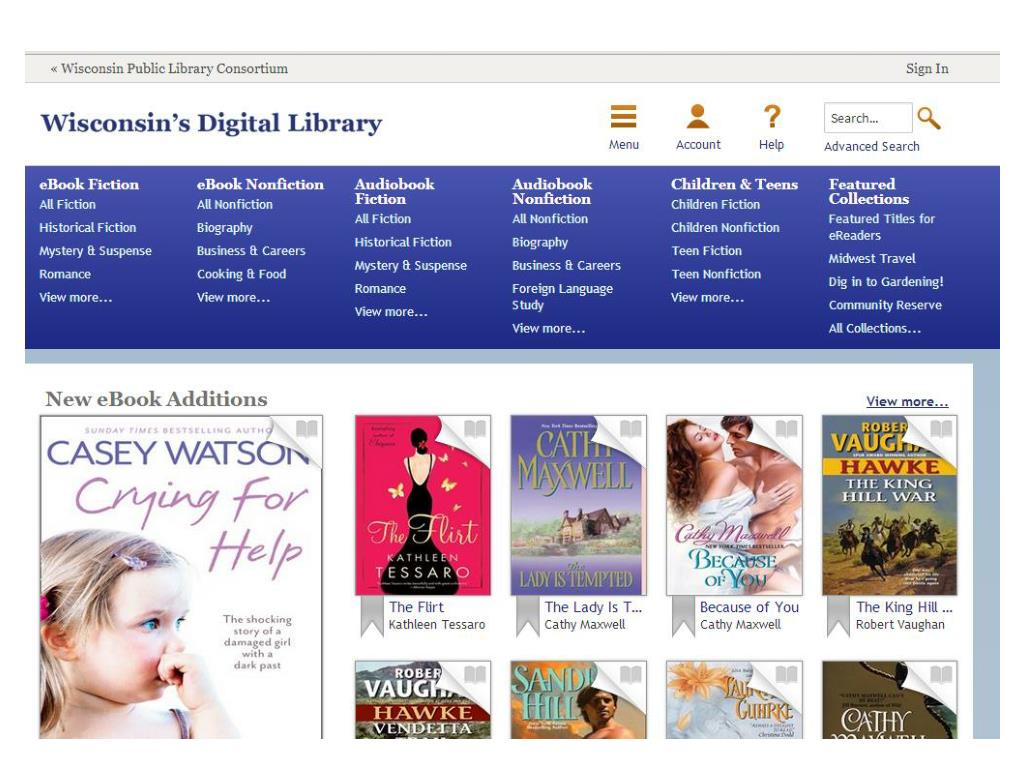Click the Sign In link
The image size is (1024, 768).
coord(927,69)
